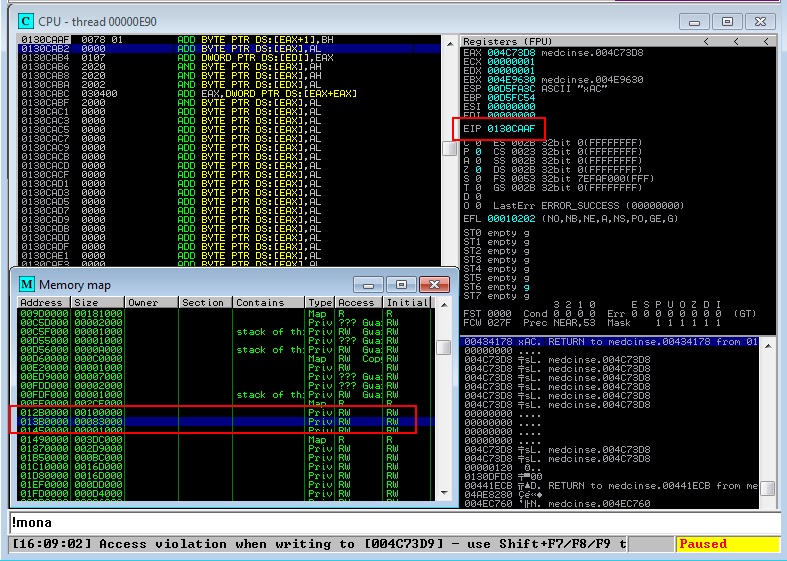The image size is (787, 561).
Task: Click the Memory map scrollbar thumb
Action: point(444,347)
